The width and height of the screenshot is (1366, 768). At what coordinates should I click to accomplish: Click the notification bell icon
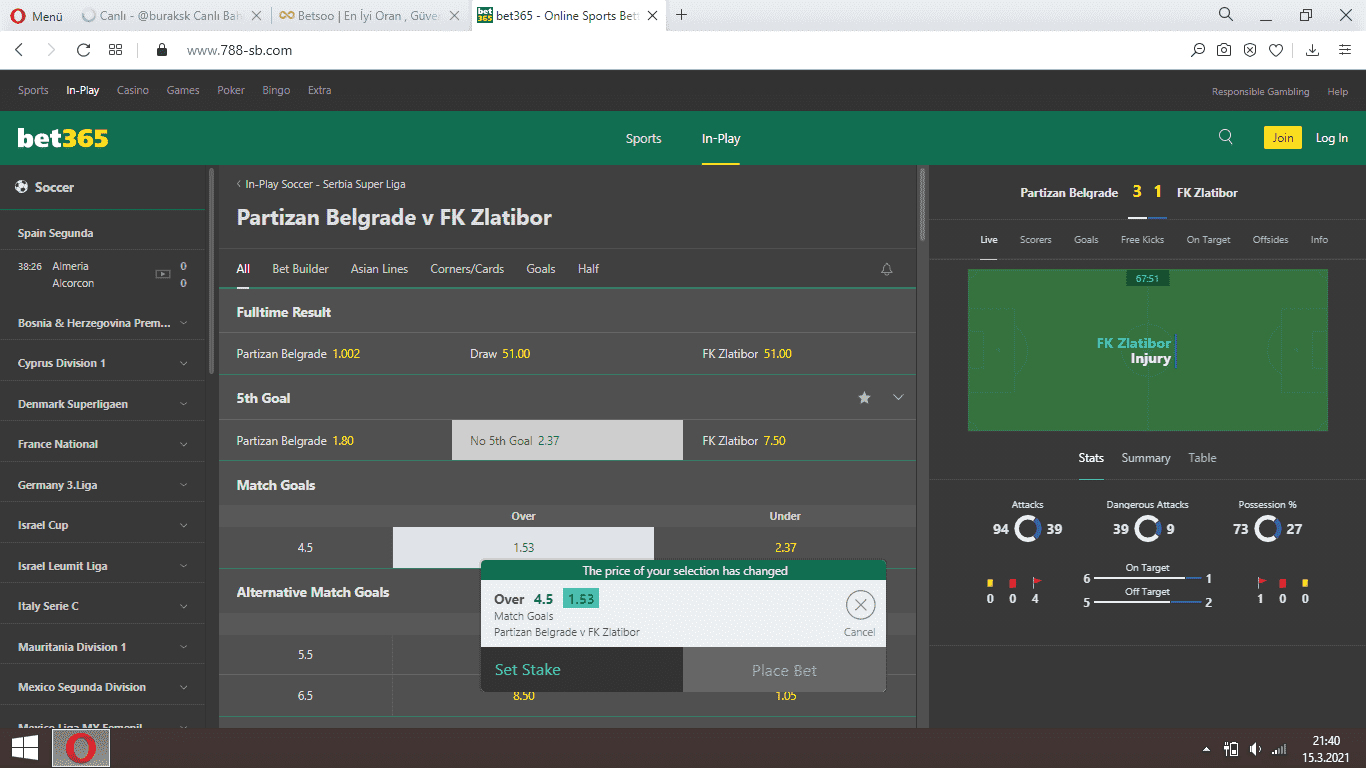886,269
